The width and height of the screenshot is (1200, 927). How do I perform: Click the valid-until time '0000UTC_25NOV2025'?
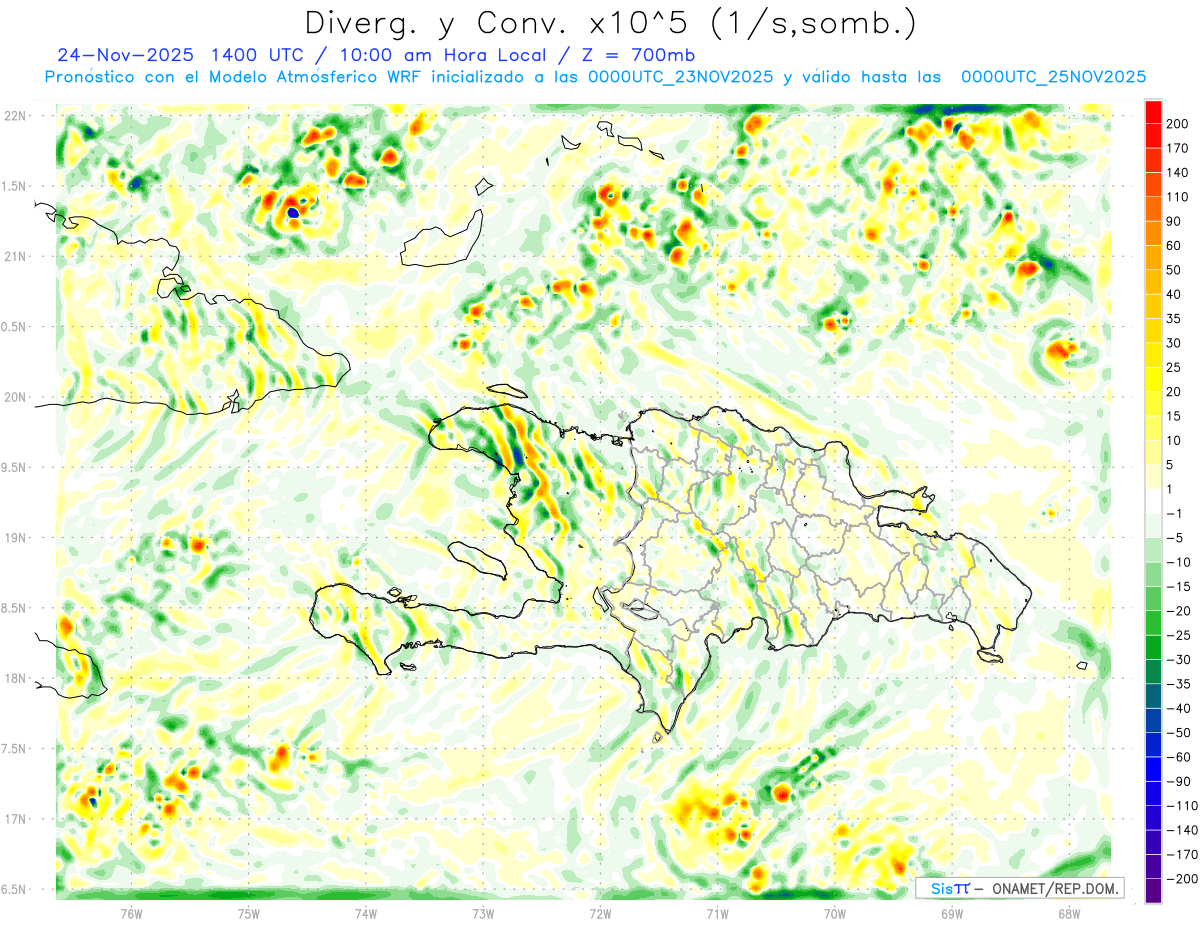click(1052, 77)
